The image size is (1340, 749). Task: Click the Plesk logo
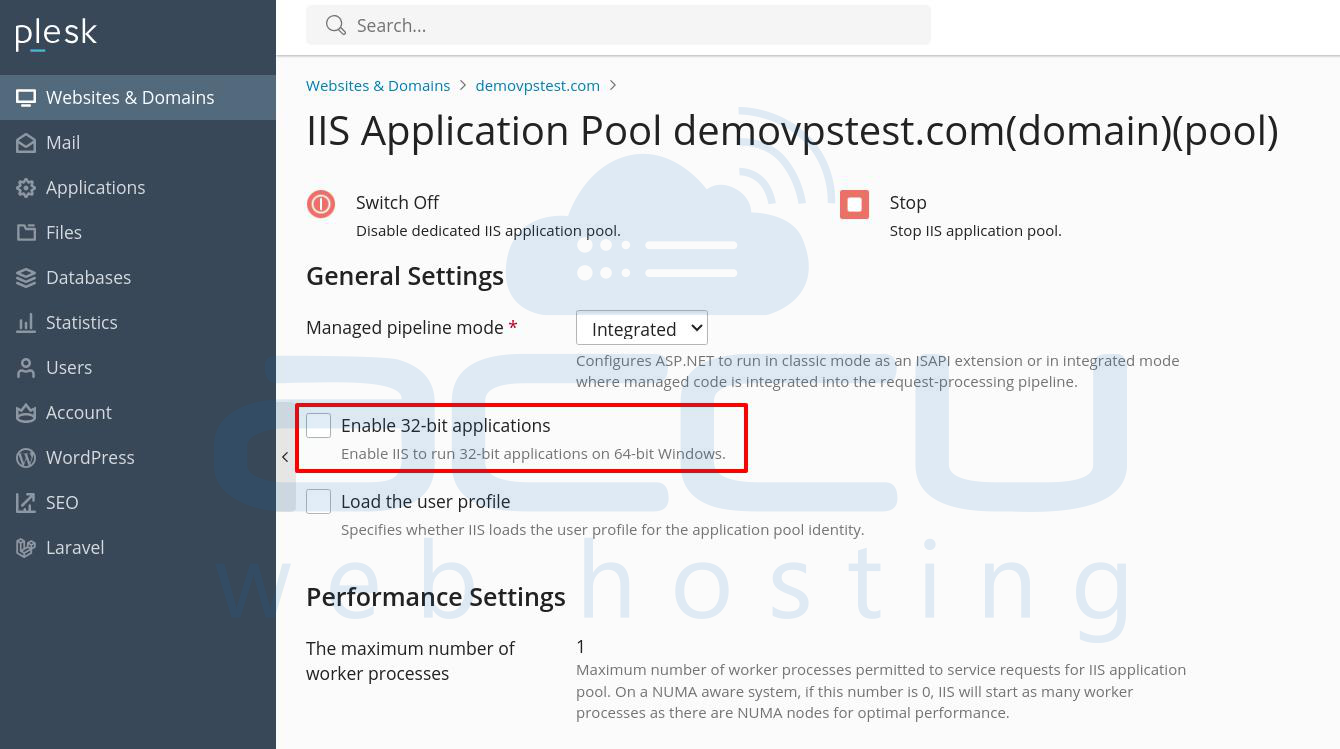pos(56,34)
